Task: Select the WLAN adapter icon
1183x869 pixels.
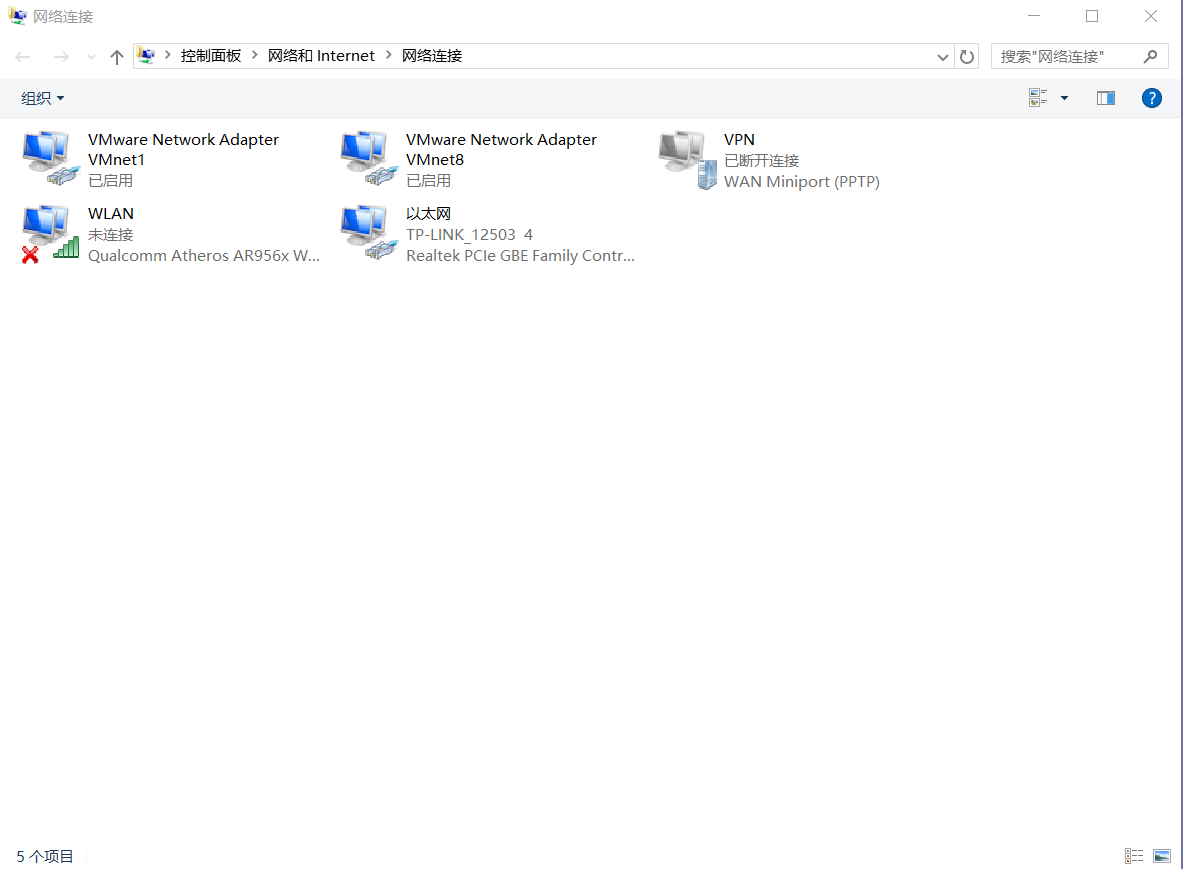Action: (x=51, y=234)
